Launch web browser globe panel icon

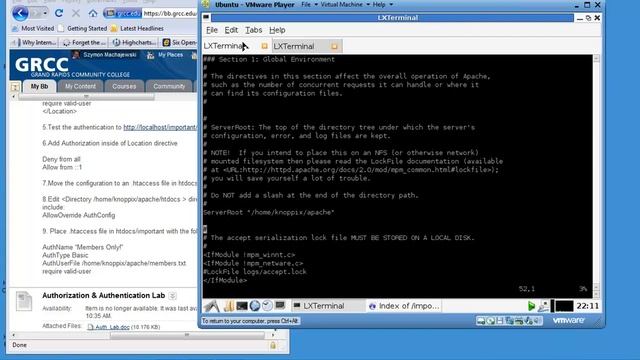click(x=255, y=306)
